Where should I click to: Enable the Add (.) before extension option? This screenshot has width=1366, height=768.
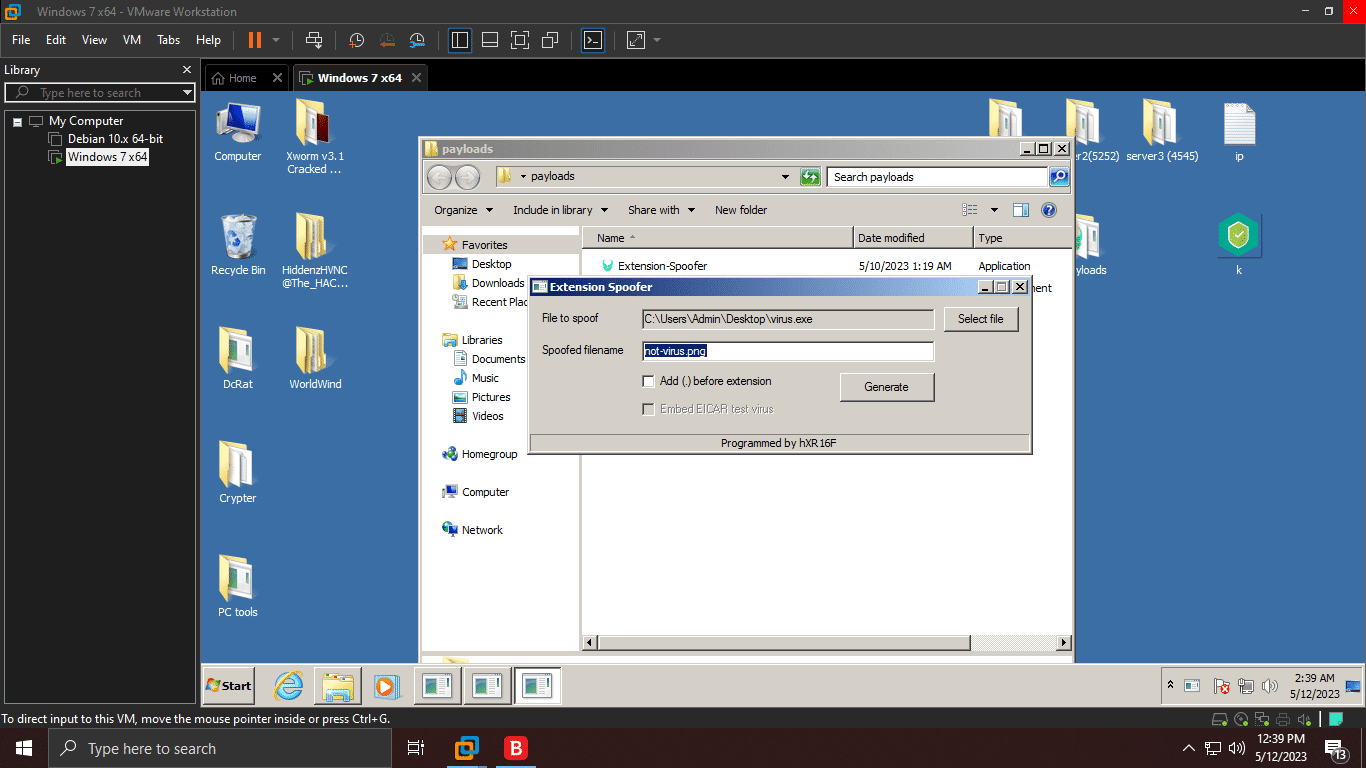(x=649, y=381)
